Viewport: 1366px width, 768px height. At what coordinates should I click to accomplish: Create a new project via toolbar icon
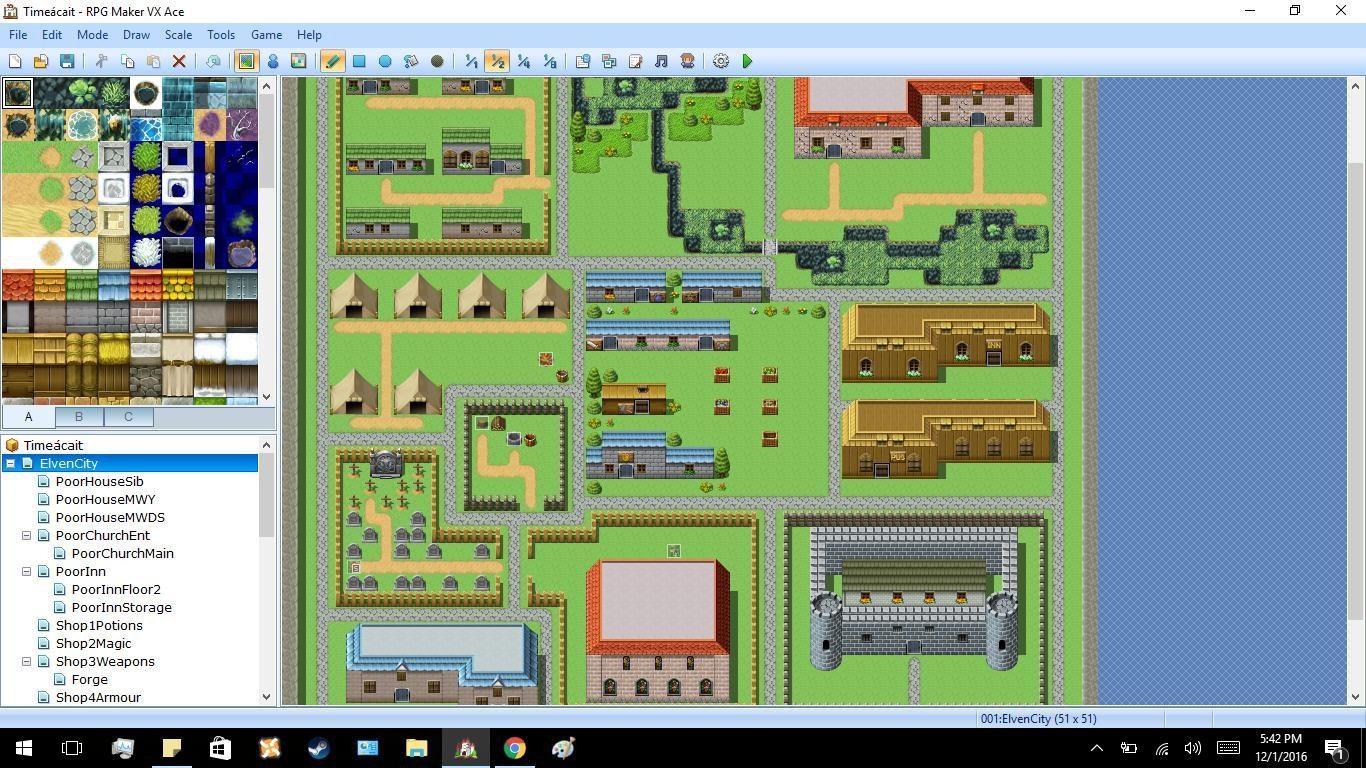pos(15,61)
